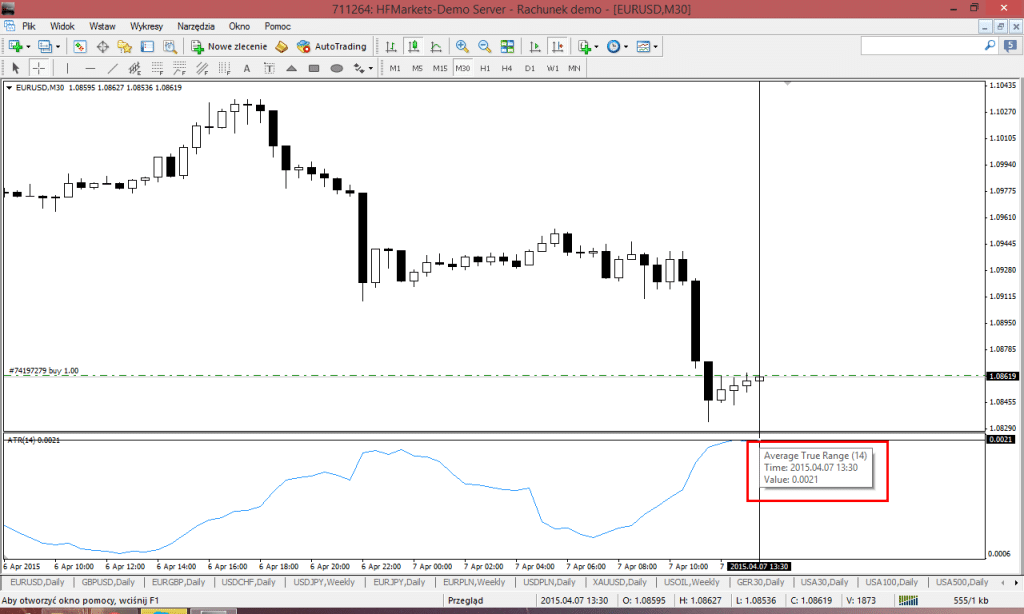
Task: Toggle the chart shift option
Action: (557, 46)
